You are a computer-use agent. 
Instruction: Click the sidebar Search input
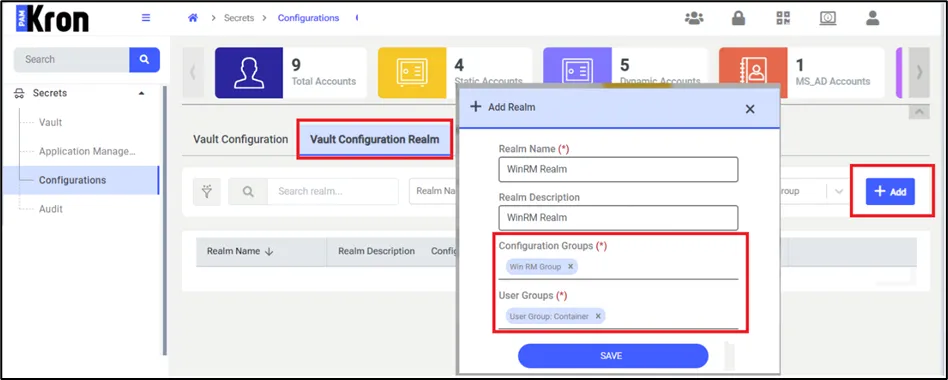click(x=71, y=59)
